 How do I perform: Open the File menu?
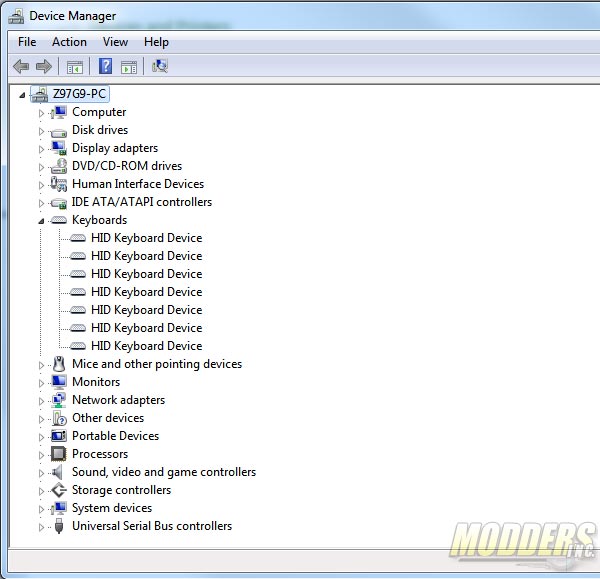tap(27, 42)
